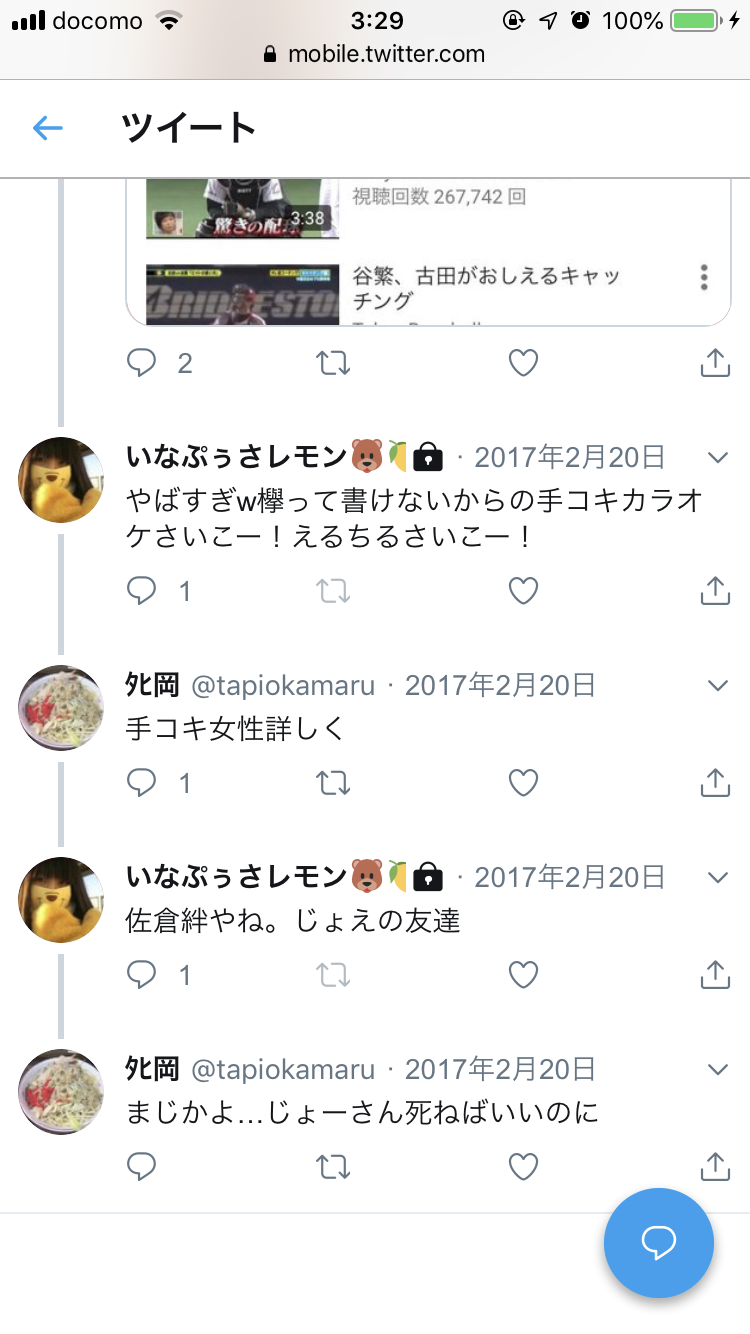Viewport: 750px width, 1334px height.
Task: Tap the mobile.twitter.com address bar
Action: [x=375, y=54]
